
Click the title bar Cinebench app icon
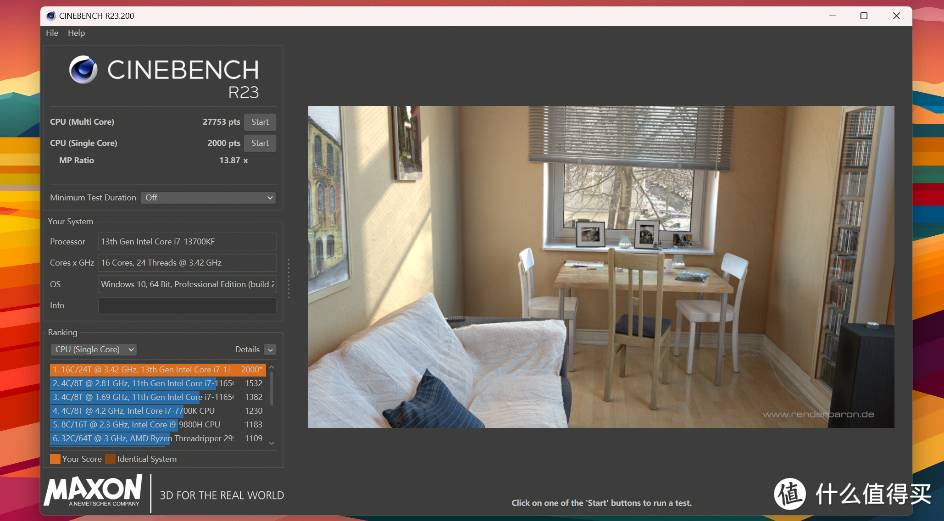click(x=51, y=16)
